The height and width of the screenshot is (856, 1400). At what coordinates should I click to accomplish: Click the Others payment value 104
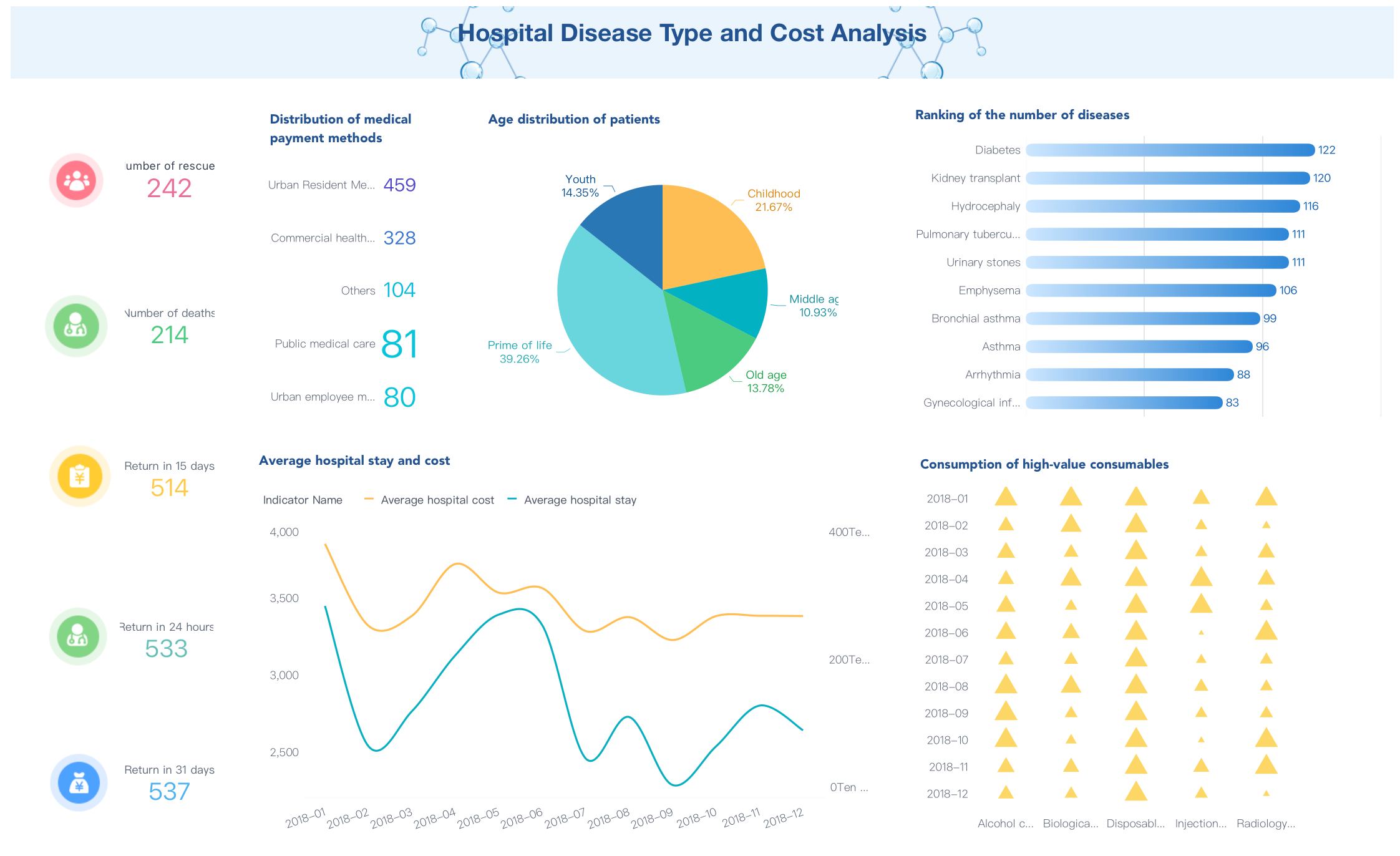[x=399, y=290]
